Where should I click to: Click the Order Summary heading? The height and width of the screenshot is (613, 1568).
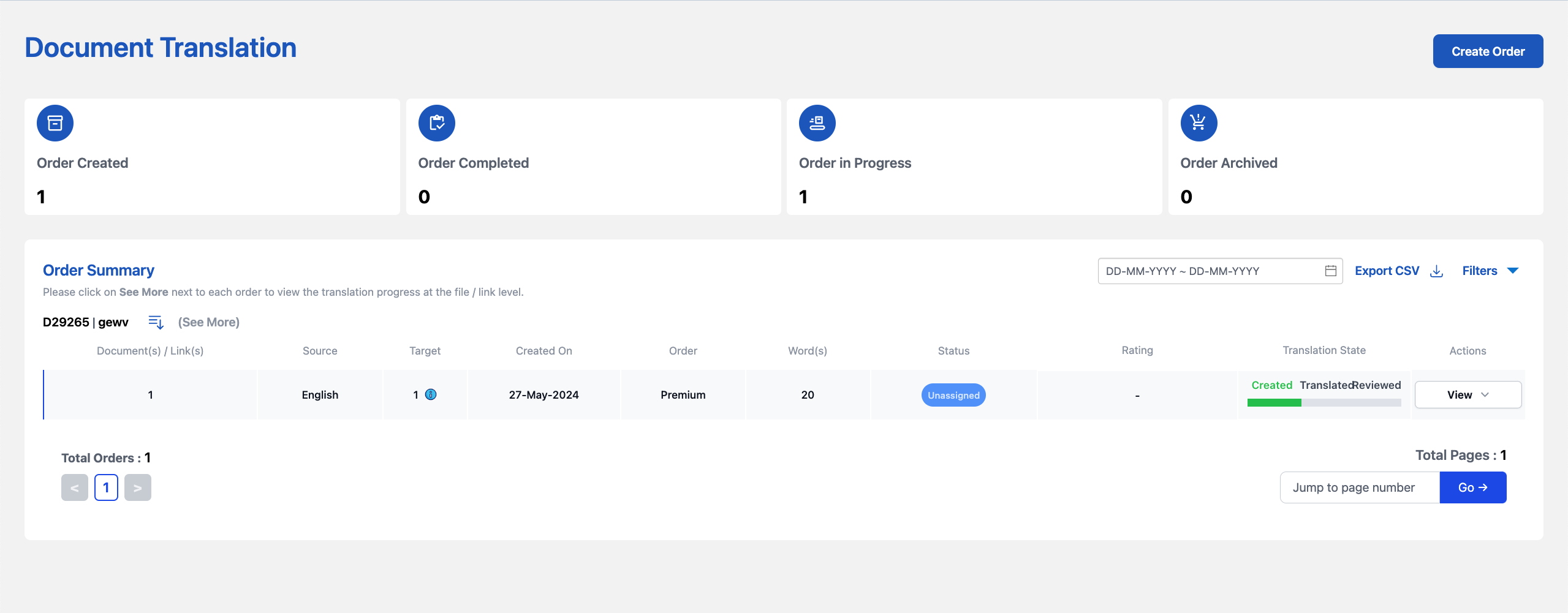pos(99,270)
